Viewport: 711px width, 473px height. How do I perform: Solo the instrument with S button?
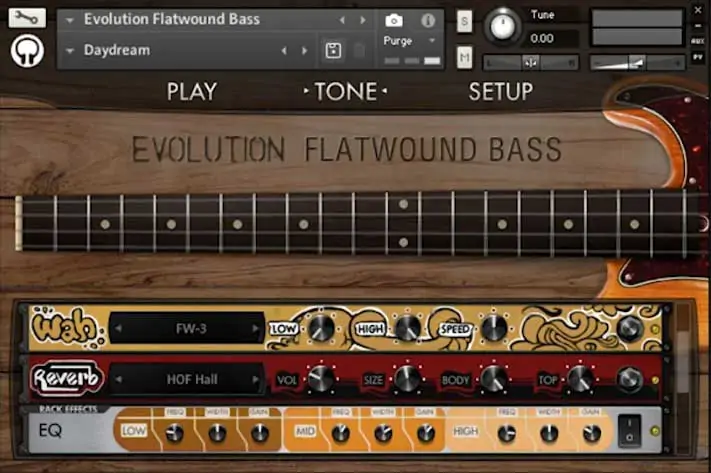click(x=465, y=22)
